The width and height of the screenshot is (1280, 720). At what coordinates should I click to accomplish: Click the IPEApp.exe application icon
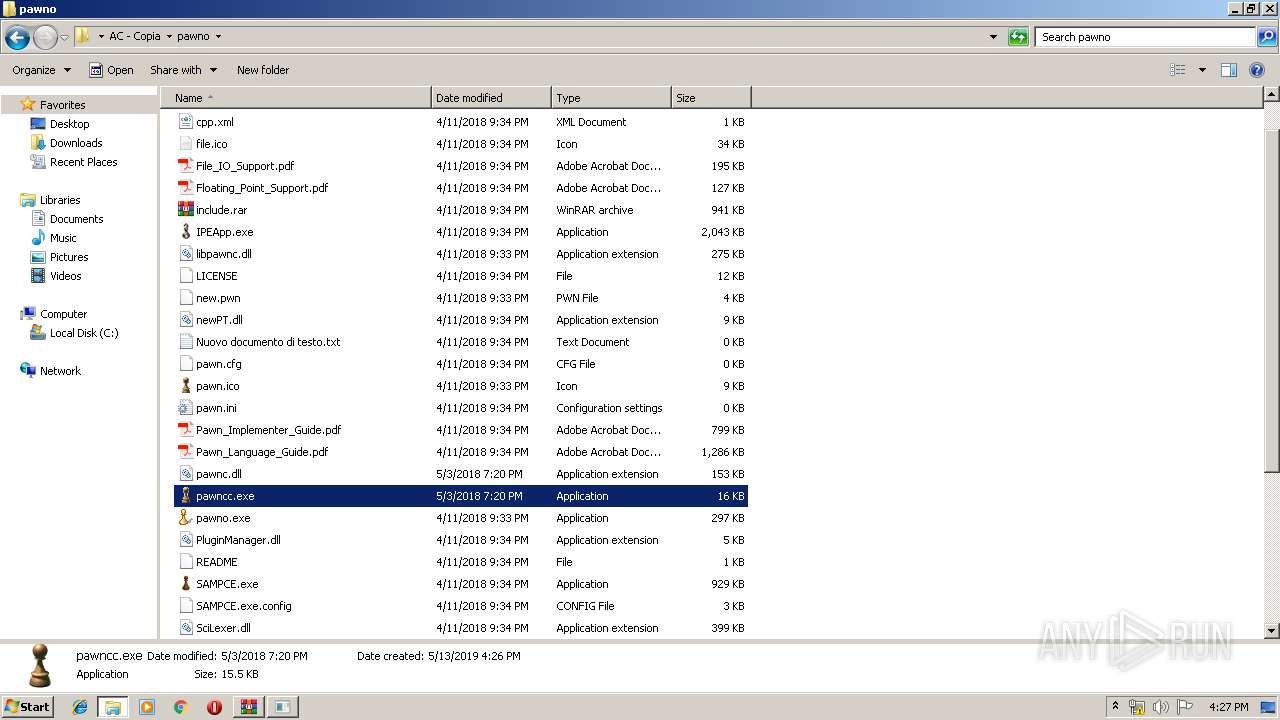click(x=185, y=232)
